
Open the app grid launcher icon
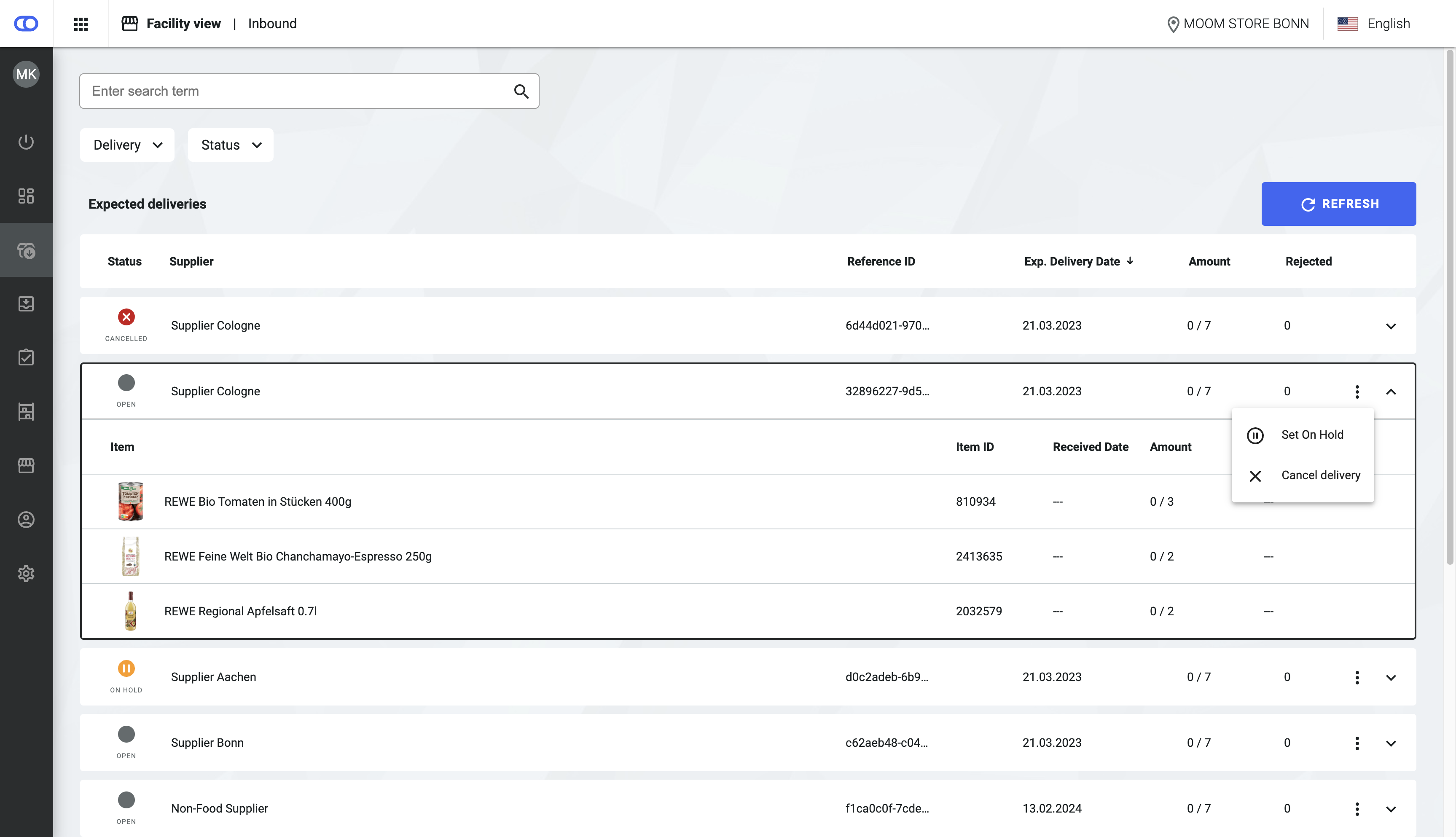pos(81,24)
